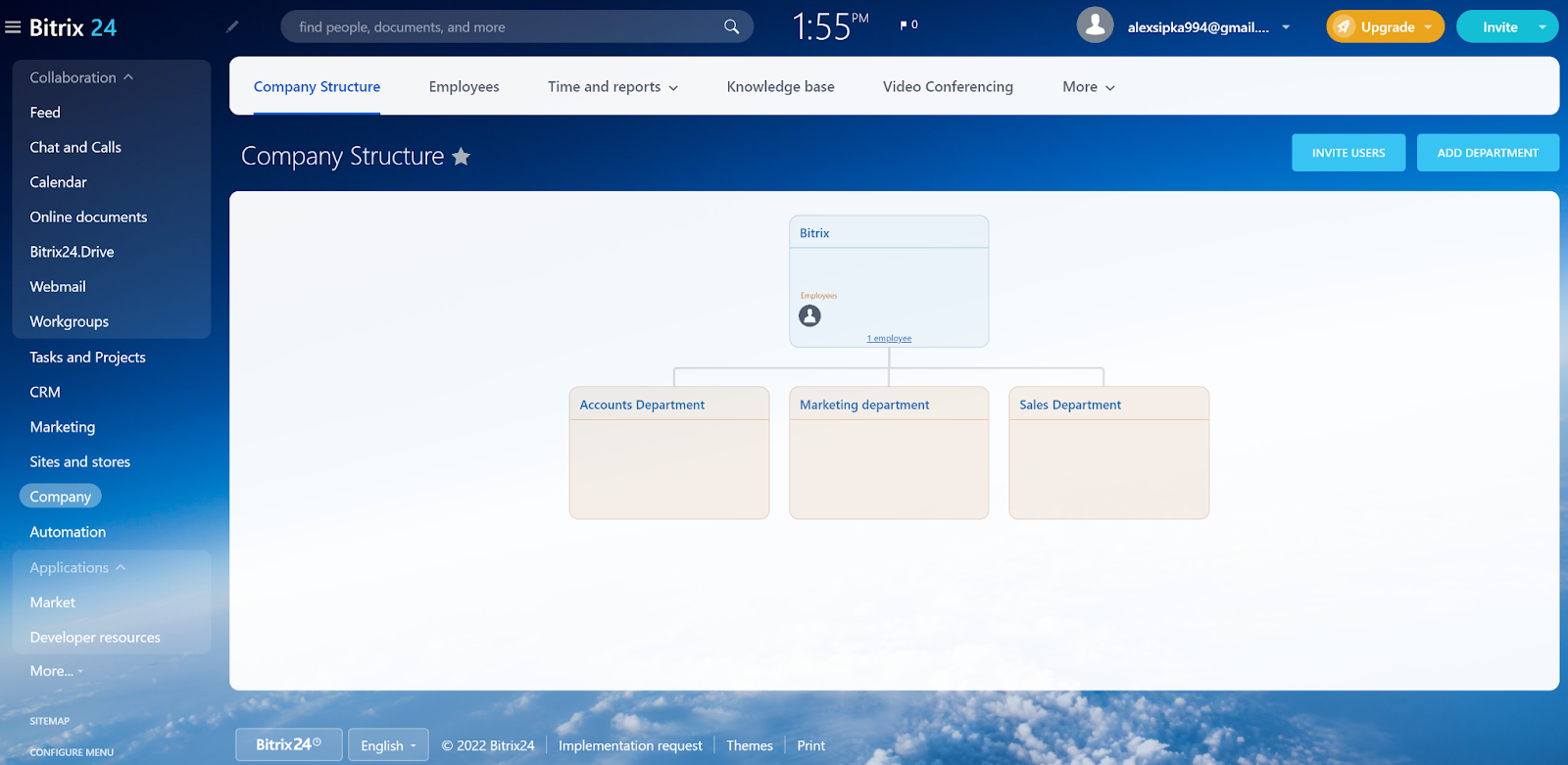Open the user profile avatar

pos(1095,26)
